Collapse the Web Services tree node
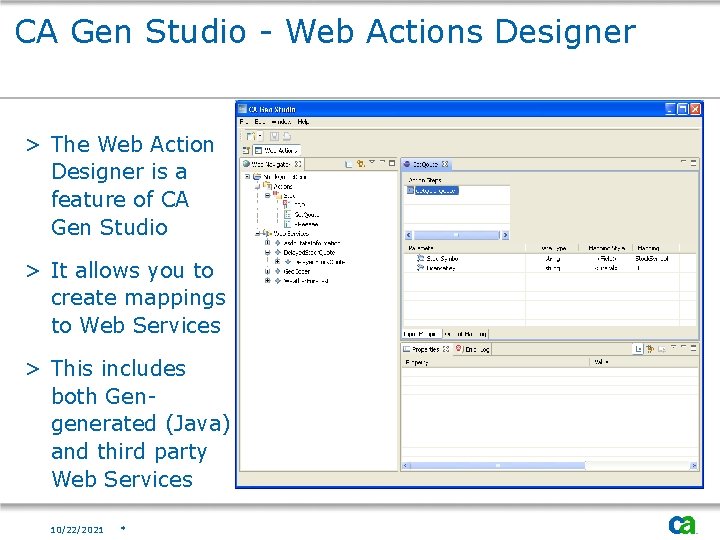Image resolution: width=720 pixels, height=540 pixels. point(258,234)
